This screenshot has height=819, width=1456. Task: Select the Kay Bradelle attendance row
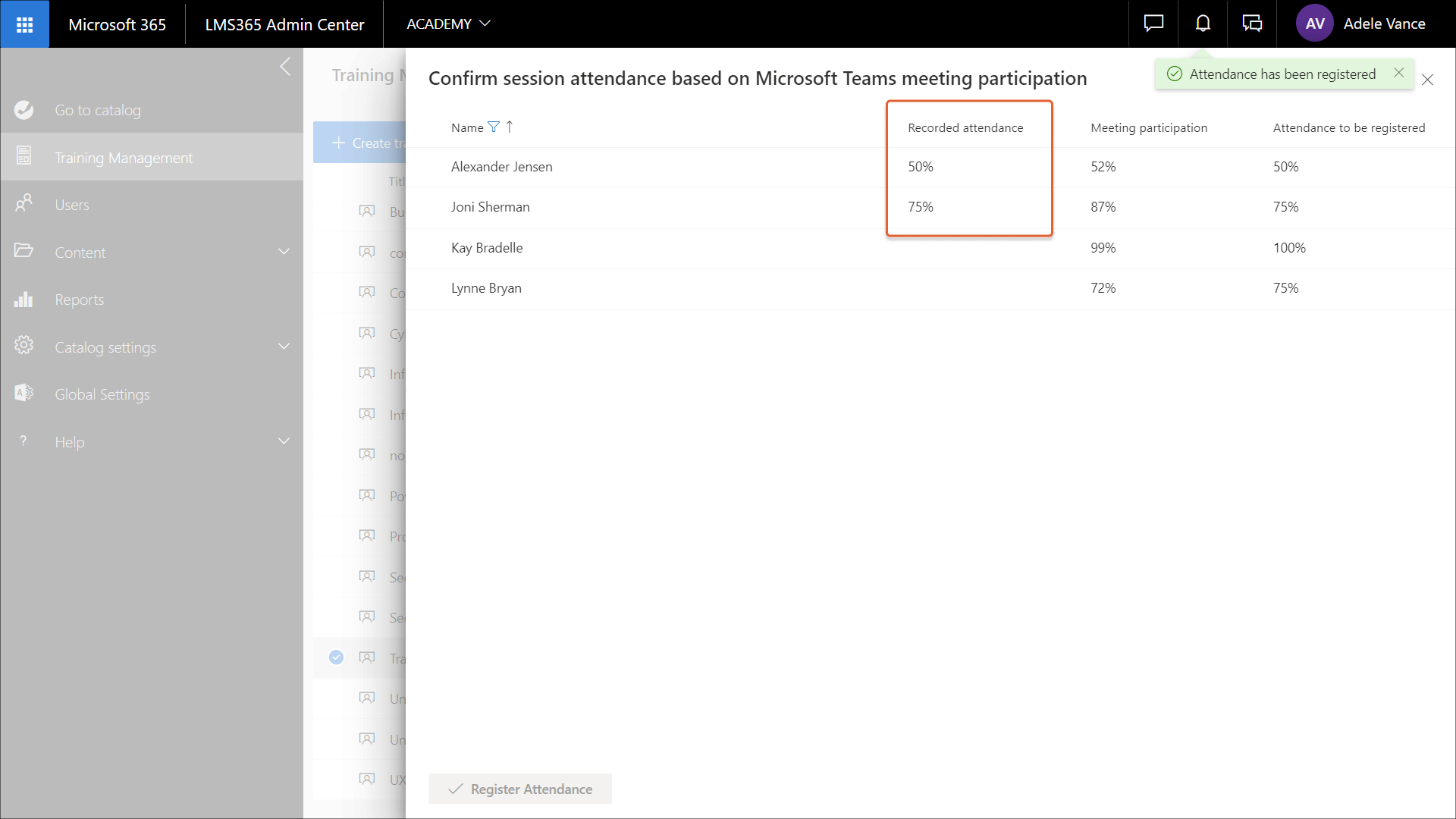click(x=487, y=248)
